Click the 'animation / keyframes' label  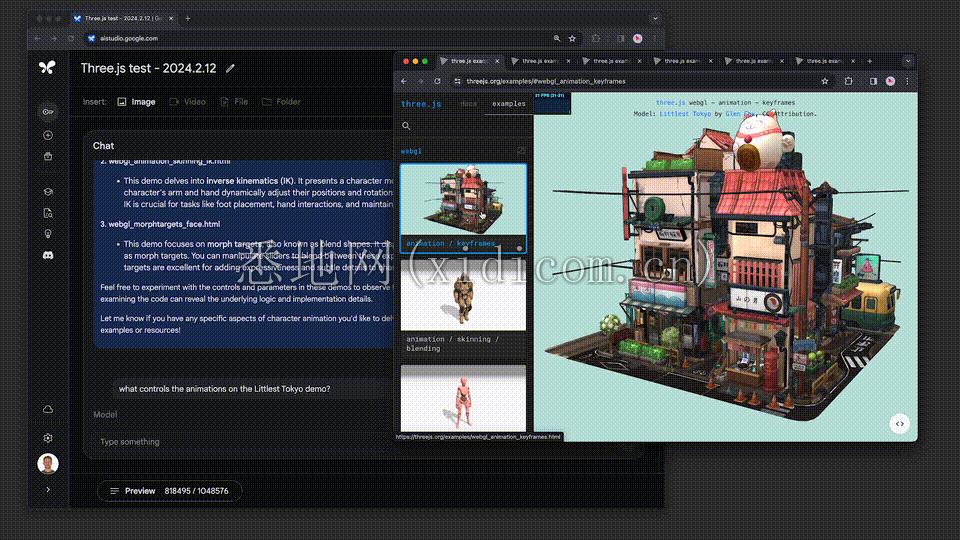[x=451, y=244]
